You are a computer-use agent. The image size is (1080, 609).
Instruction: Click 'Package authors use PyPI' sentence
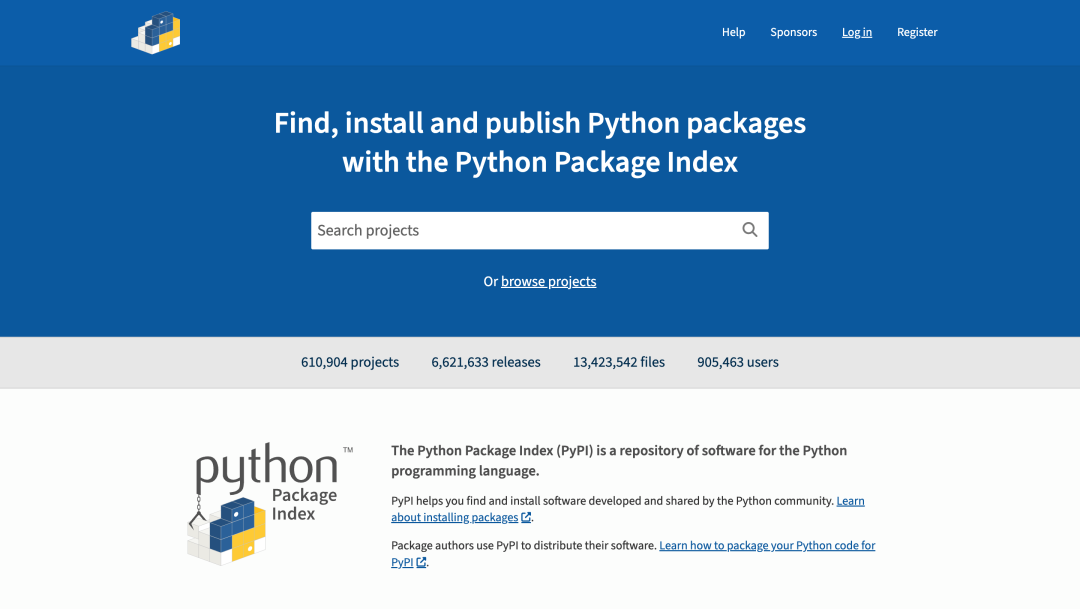(x=523, y=545)
